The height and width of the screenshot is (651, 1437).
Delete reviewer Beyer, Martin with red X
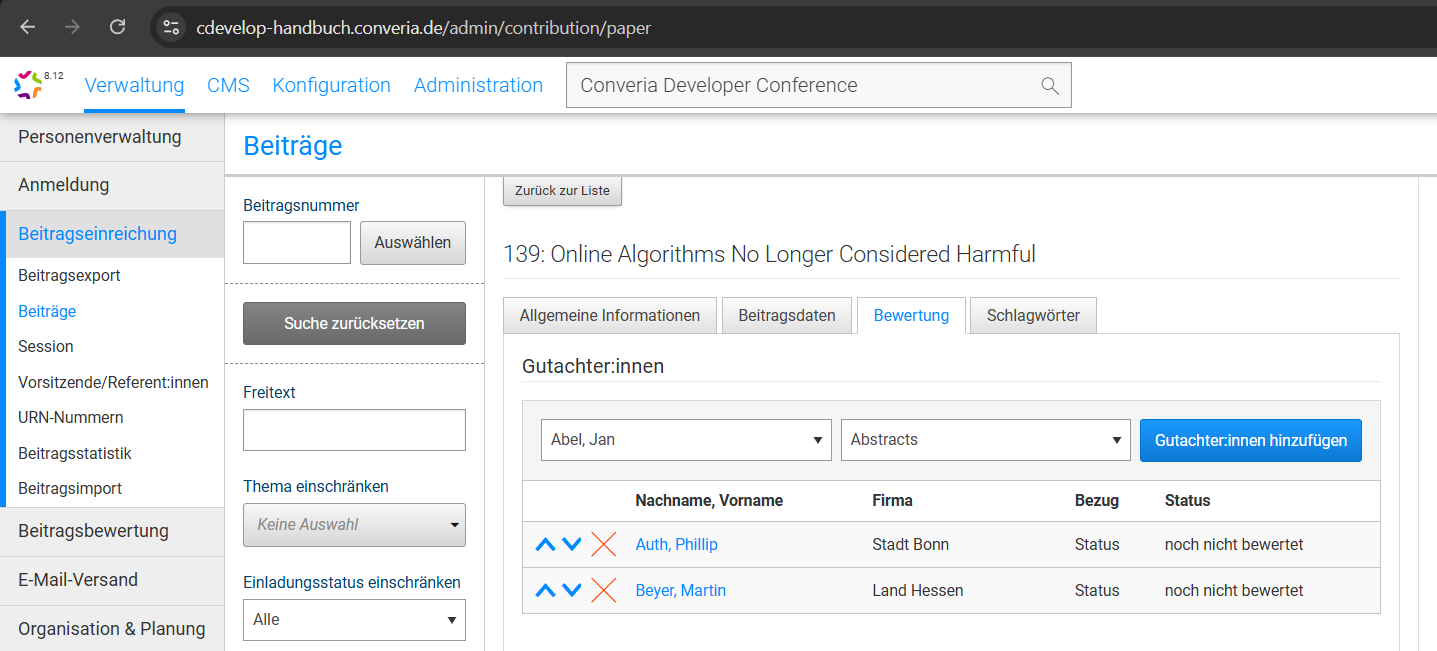tap(603, 591)
